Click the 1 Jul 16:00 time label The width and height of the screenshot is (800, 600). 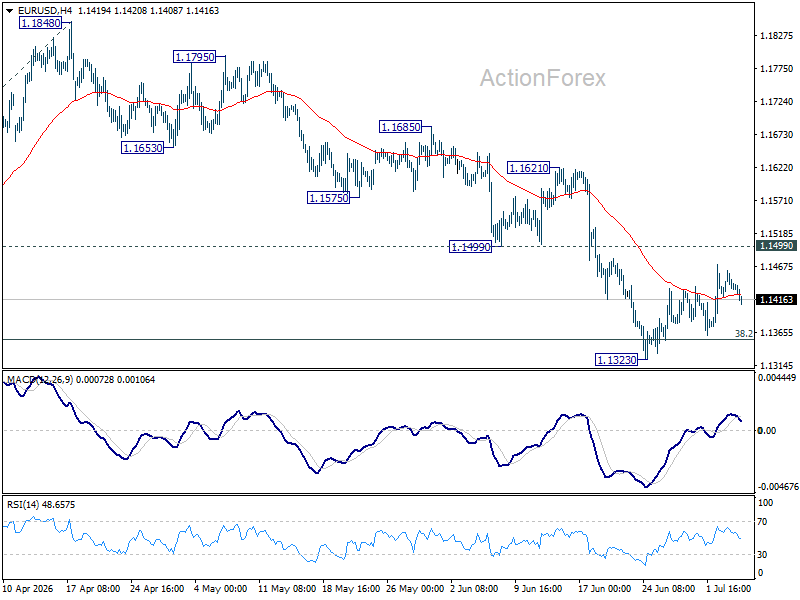(x=729, y=589)
